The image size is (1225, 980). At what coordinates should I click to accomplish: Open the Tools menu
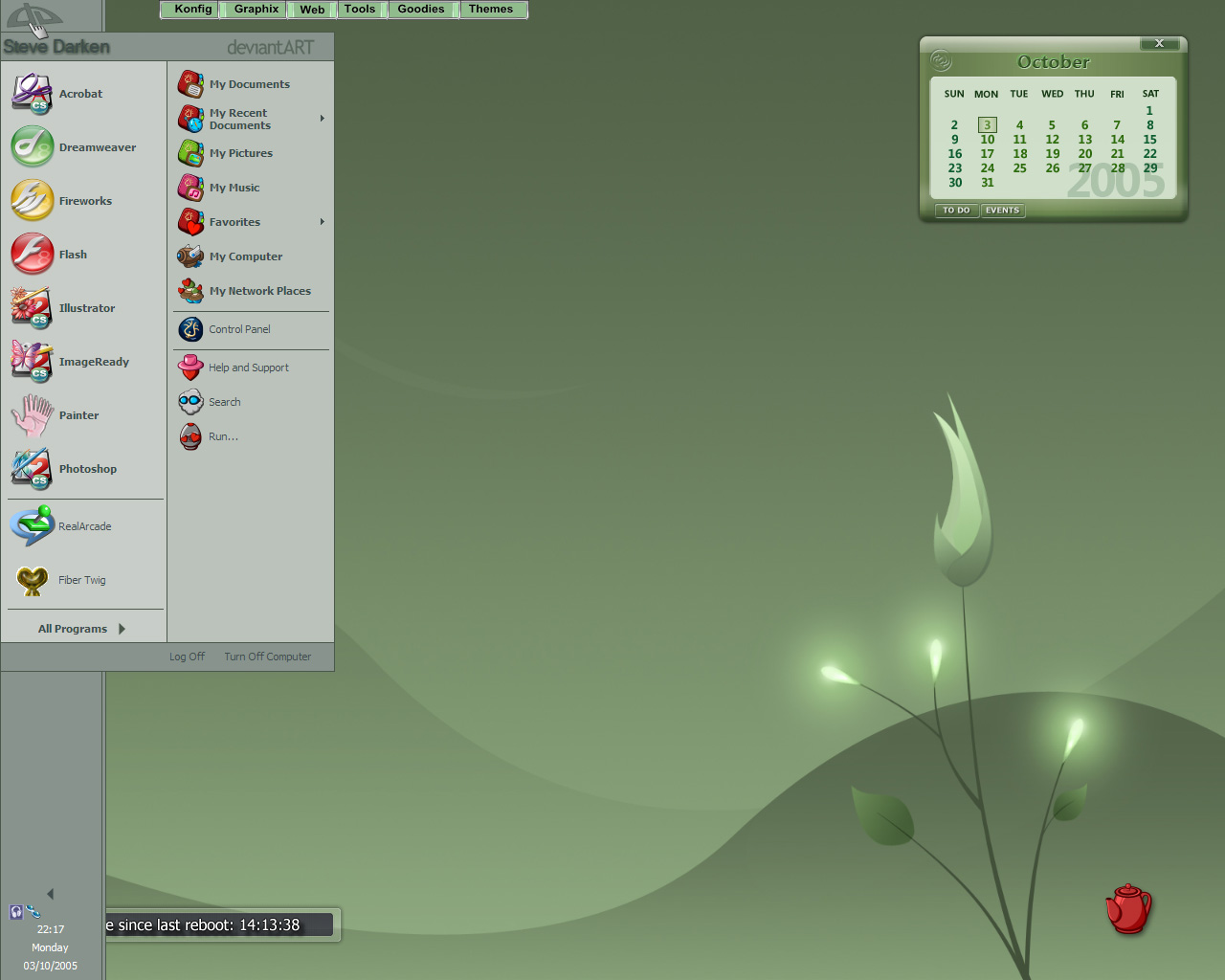[x=360, y=10]
